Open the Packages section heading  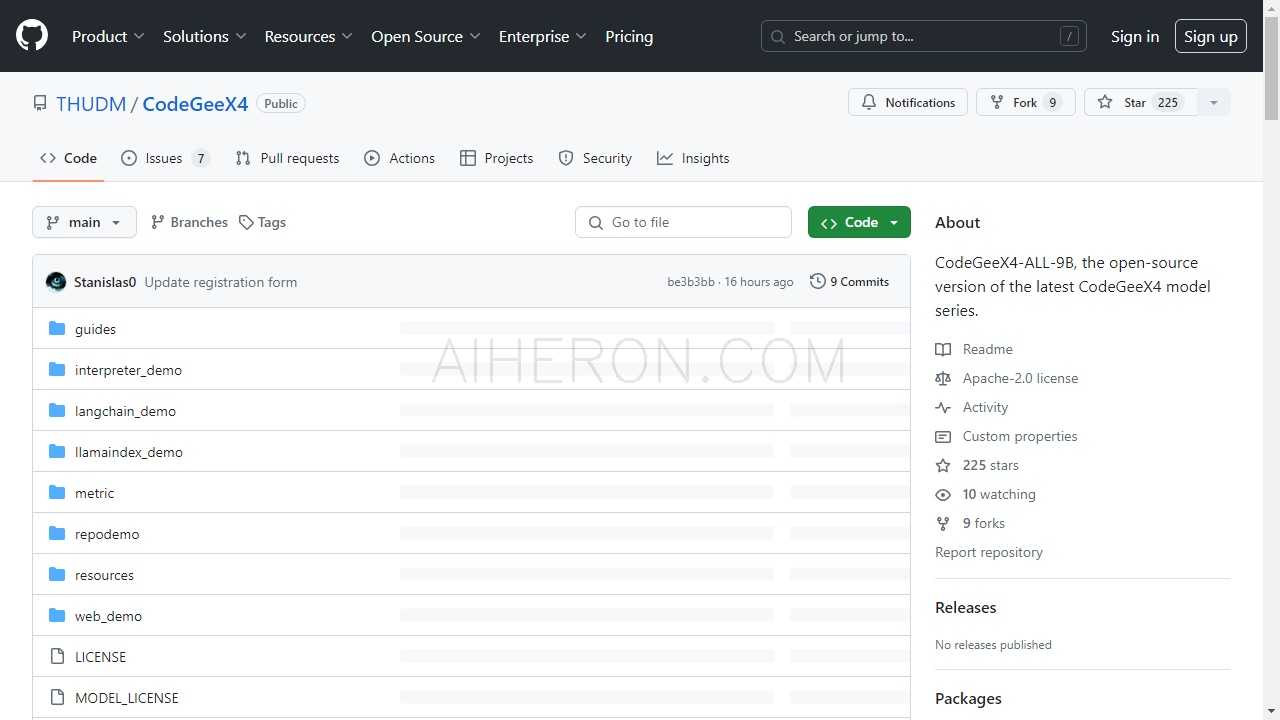tap(968, 698)
